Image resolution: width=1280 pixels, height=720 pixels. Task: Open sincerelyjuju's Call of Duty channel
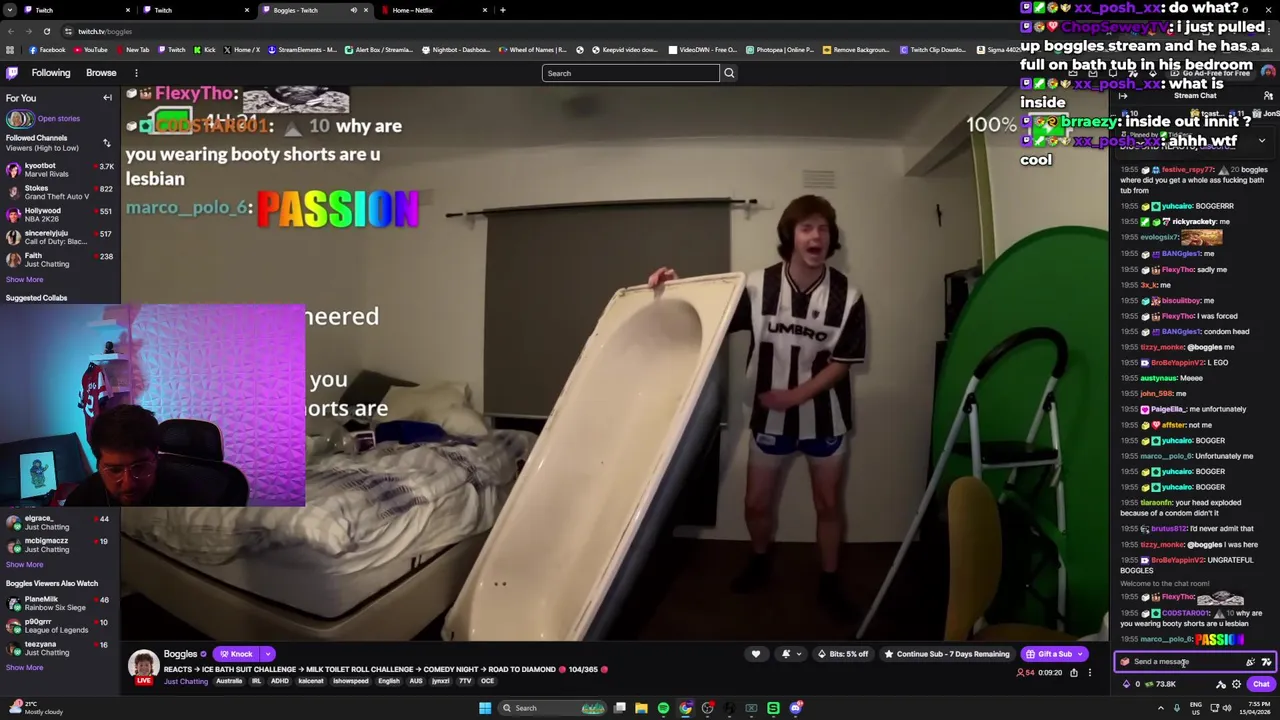tap(60, 237)
